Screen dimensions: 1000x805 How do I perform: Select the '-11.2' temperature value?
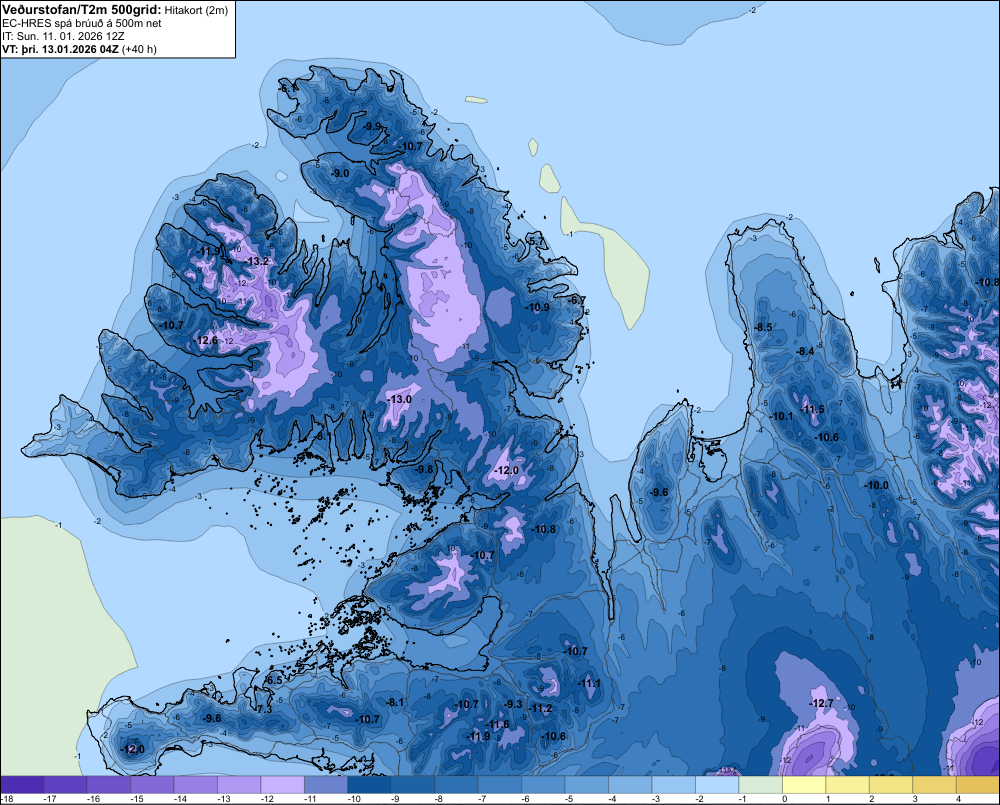coord(541,709)
